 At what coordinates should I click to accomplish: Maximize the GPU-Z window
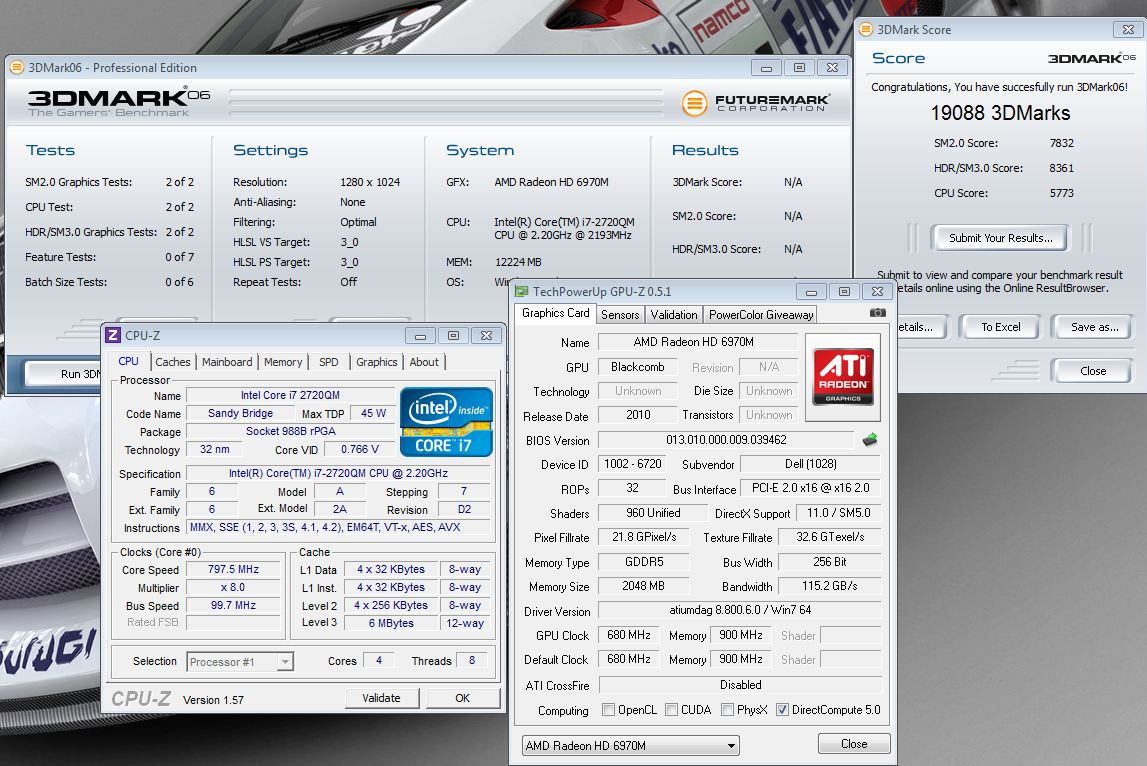coord(844,291)
